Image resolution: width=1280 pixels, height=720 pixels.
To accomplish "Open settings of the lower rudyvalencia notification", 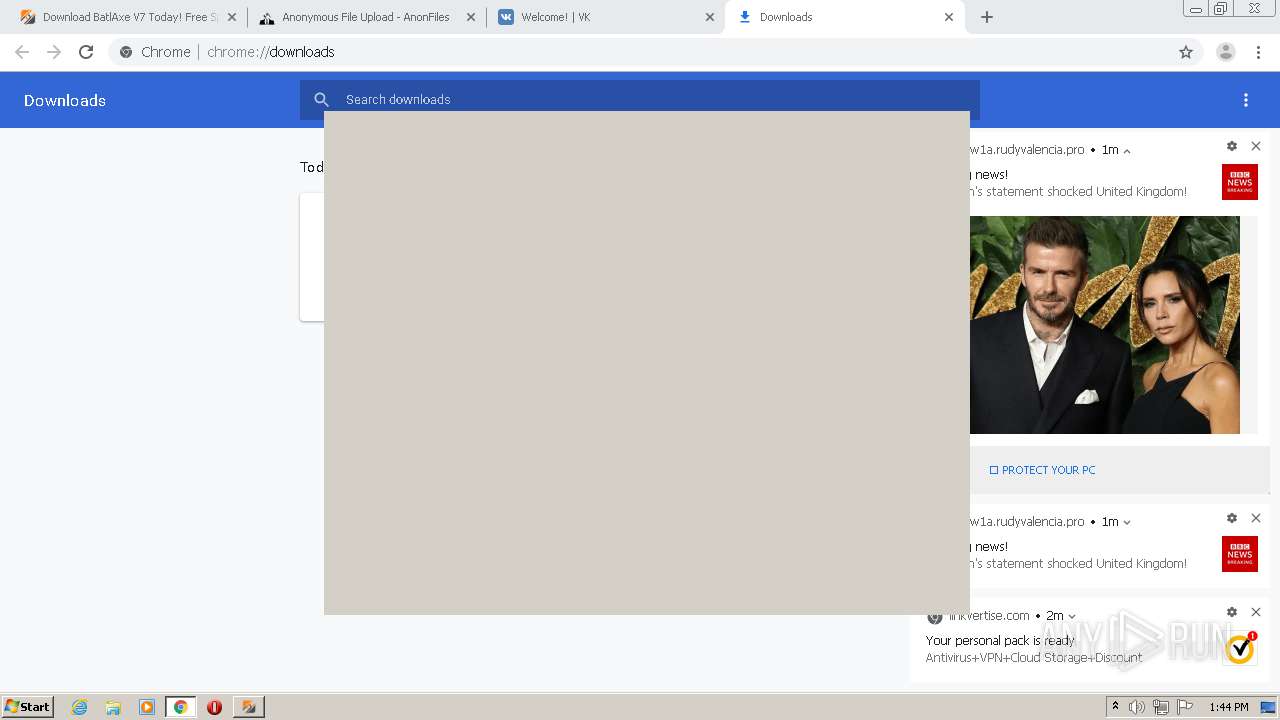I will tap(1232, 518).
